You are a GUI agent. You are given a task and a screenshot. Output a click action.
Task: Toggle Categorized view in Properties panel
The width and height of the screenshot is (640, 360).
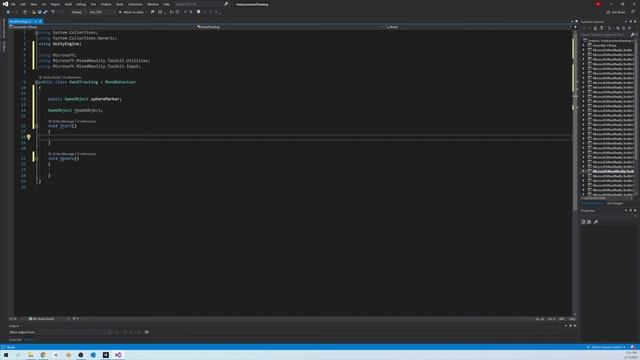[583, 222]
